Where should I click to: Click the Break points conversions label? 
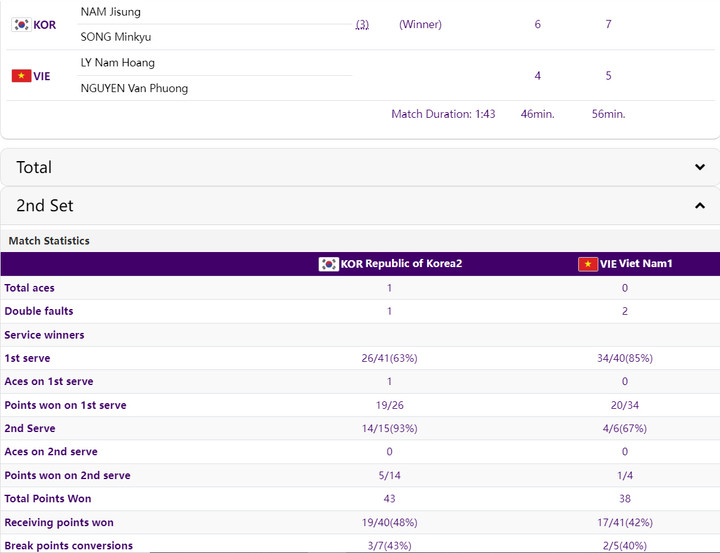click(68, 546)
